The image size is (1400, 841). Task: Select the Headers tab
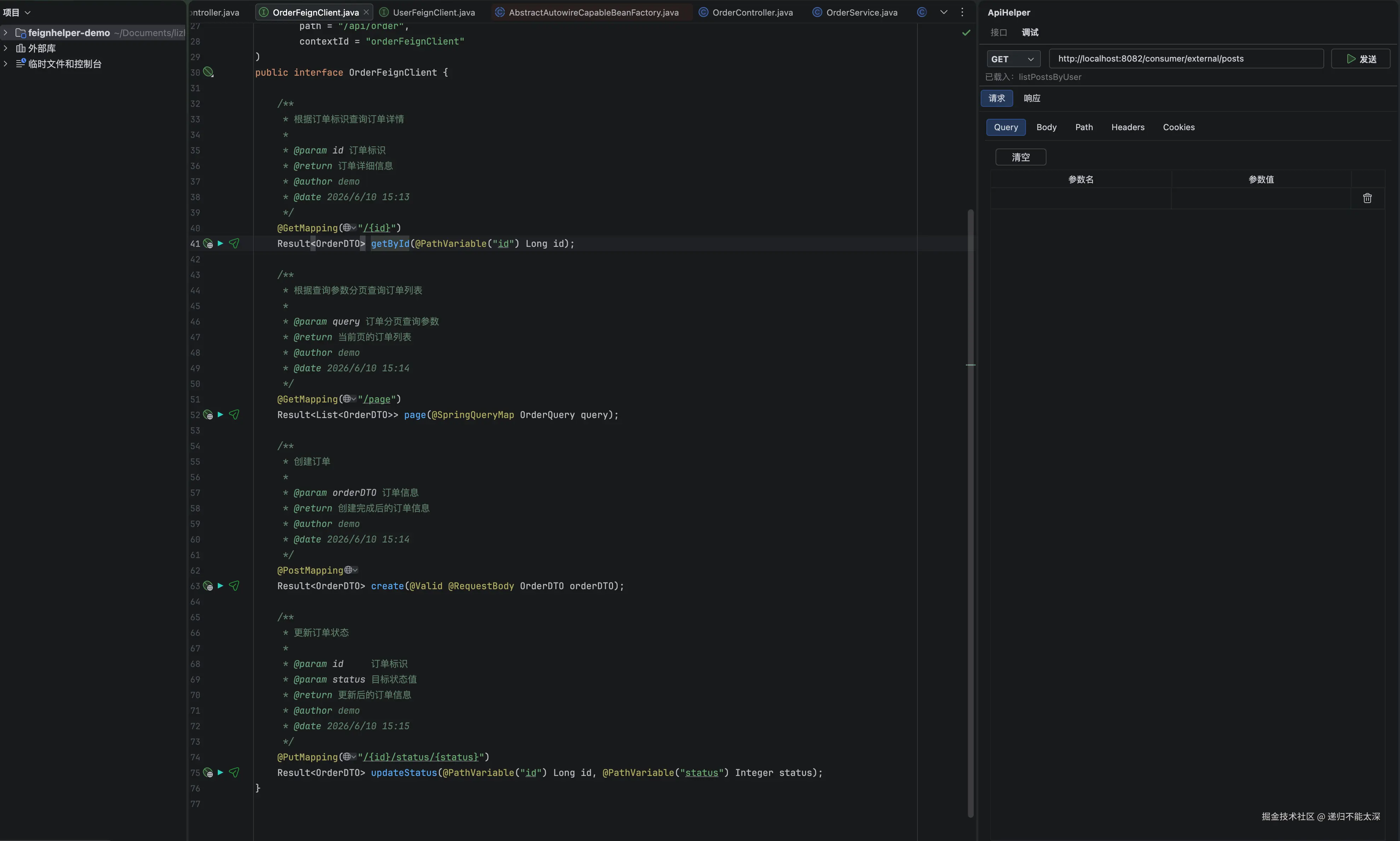[1127, 127]
